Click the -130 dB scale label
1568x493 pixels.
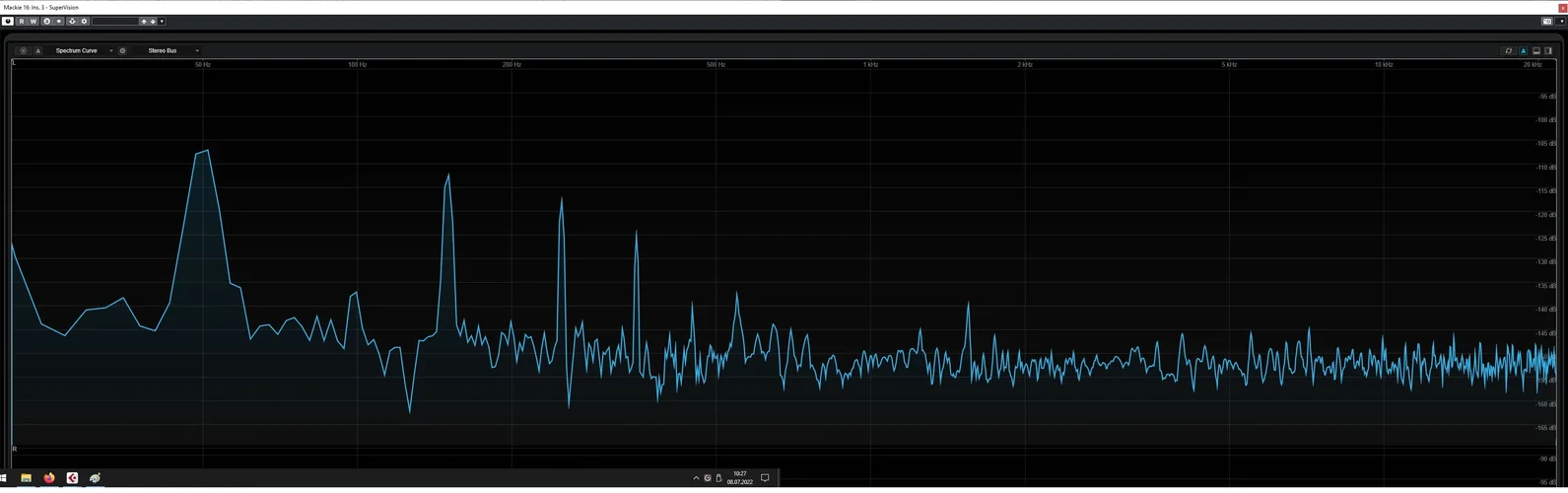click(x=1546, y=262)
